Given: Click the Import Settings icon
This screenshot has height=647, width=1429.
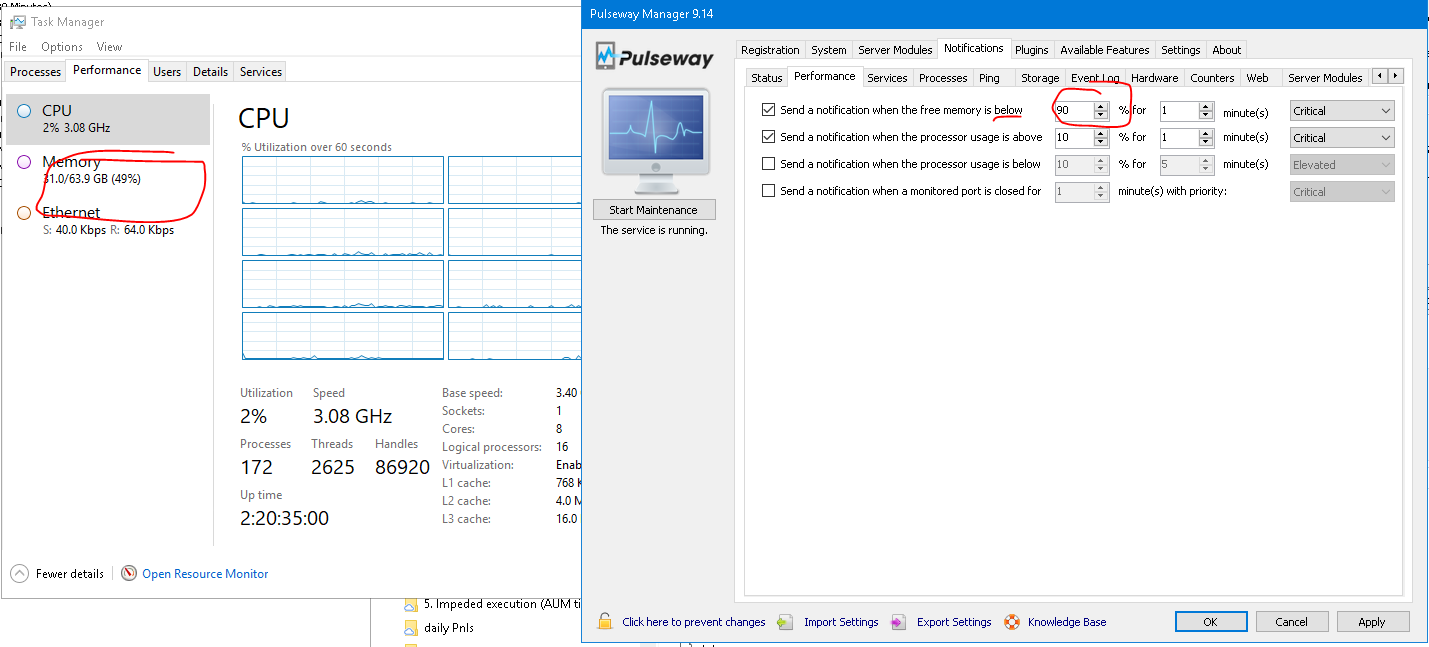Looking at the screenshot, I should click(x=786, y=622).
